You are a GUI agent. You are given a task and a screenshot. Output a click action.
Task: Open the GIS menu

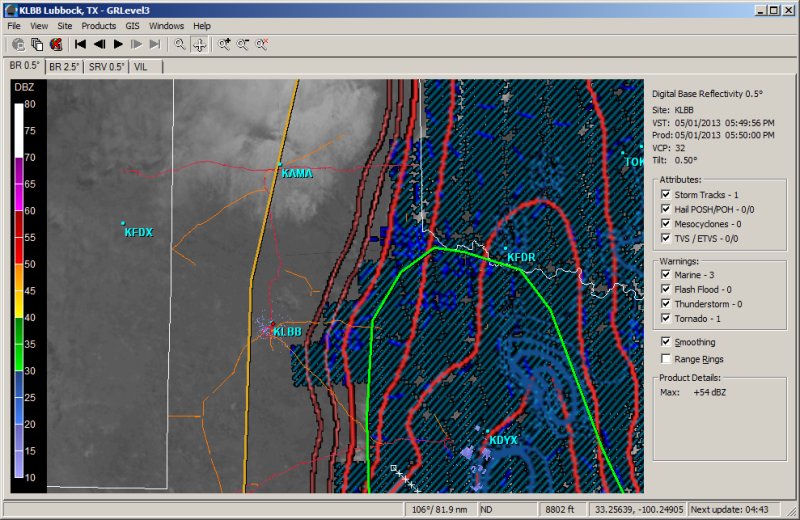click(x=132, y=25)
